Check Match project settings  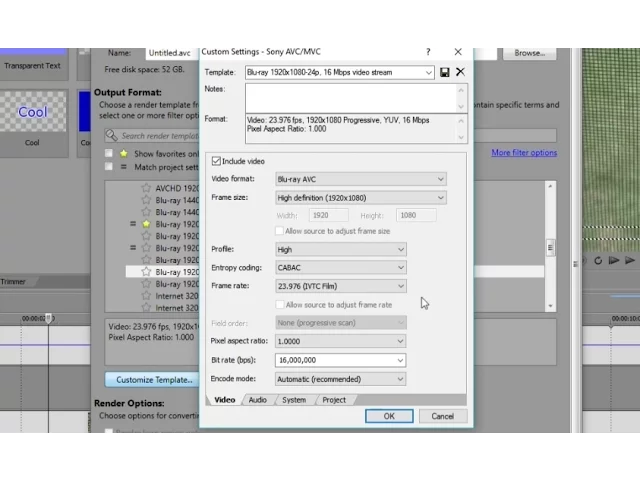tap(109, 167)
